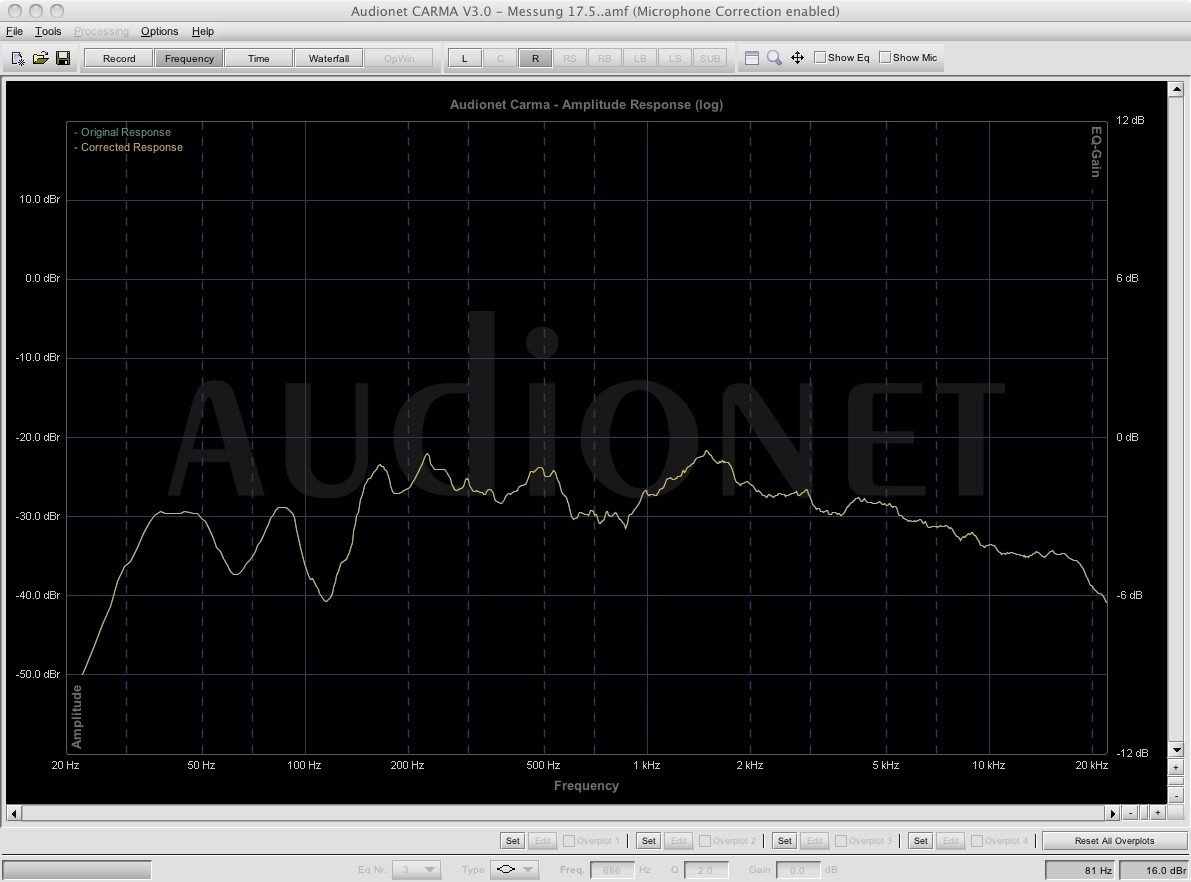Click horizontal zoom minus button

pos(1130,813)
